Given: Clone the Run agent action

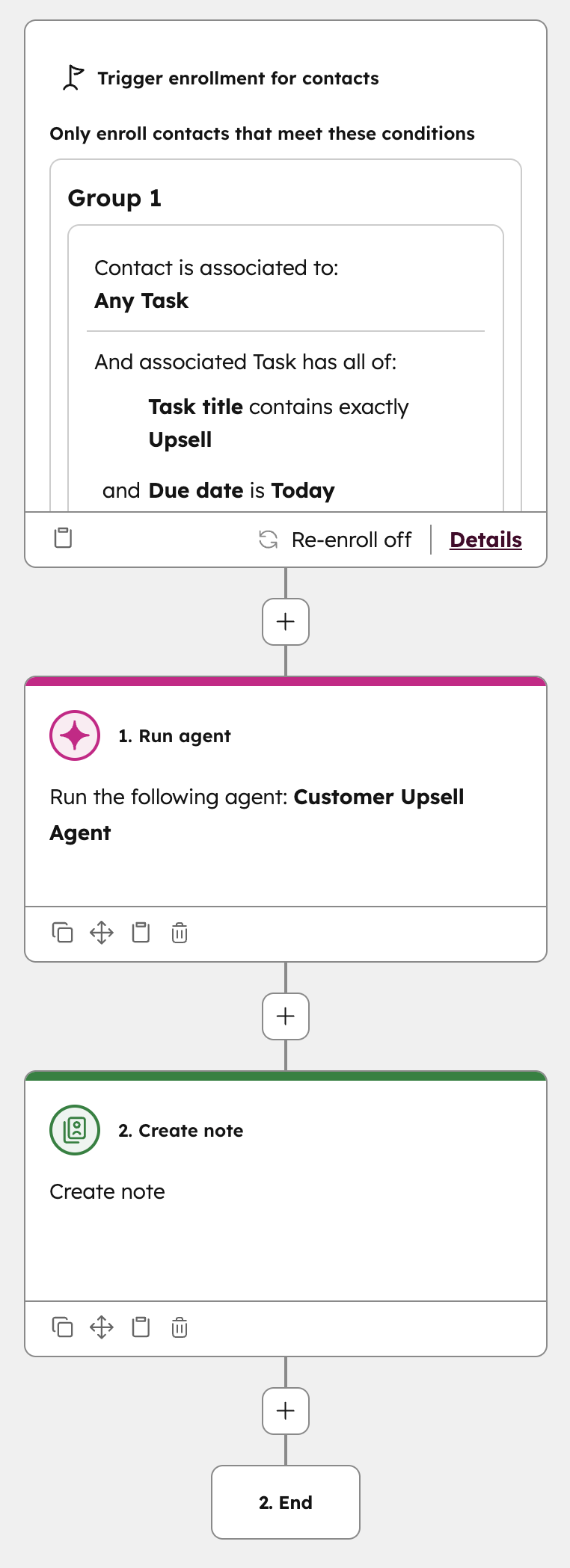Looking at the screenshot, I should (x=63, y=932).
